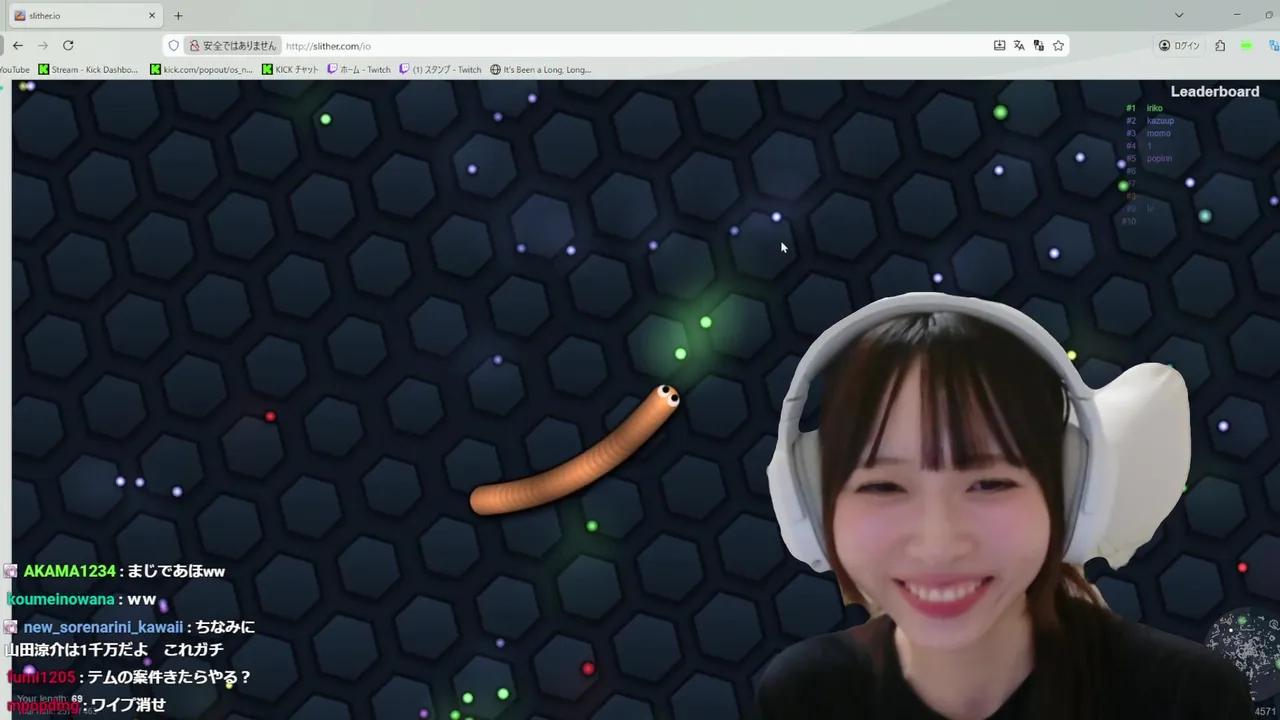The width and height of the screenshot is (1280, 720).
Task: Click the shield tracking protection icon
Action: click(173, 46)
